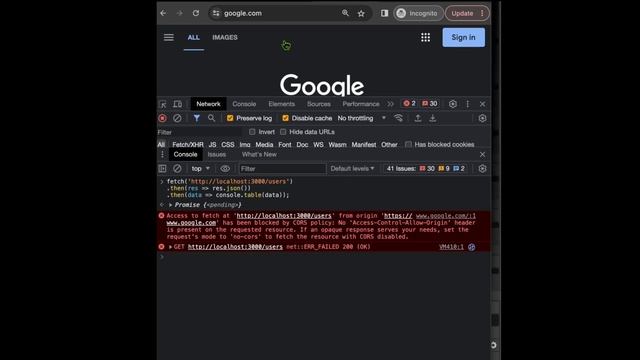Open the Performance panel tab
Screen dimensions: 640x360
point(361,104)
